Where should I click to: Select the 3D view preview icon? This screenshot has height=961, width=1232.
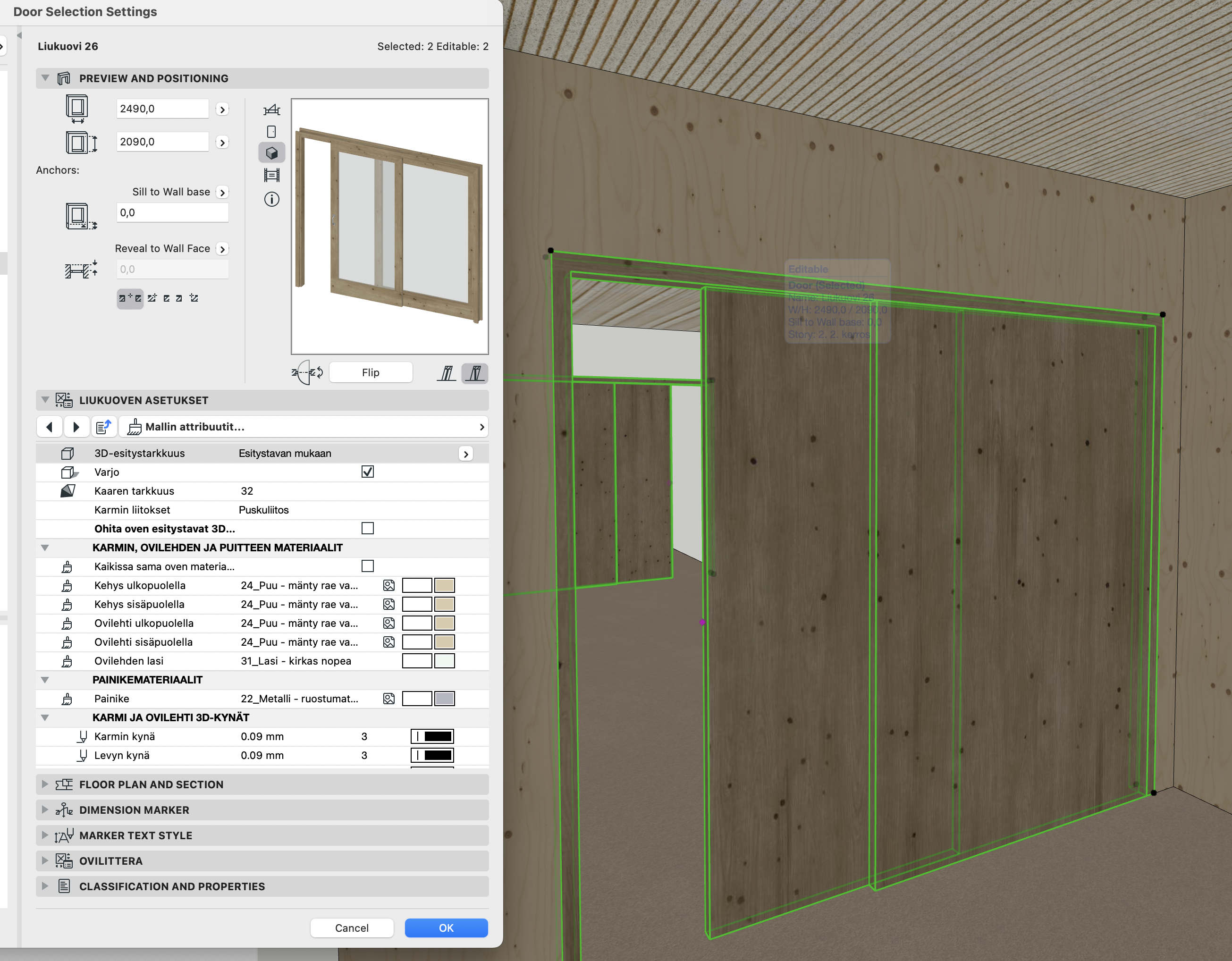click(271, 153)
